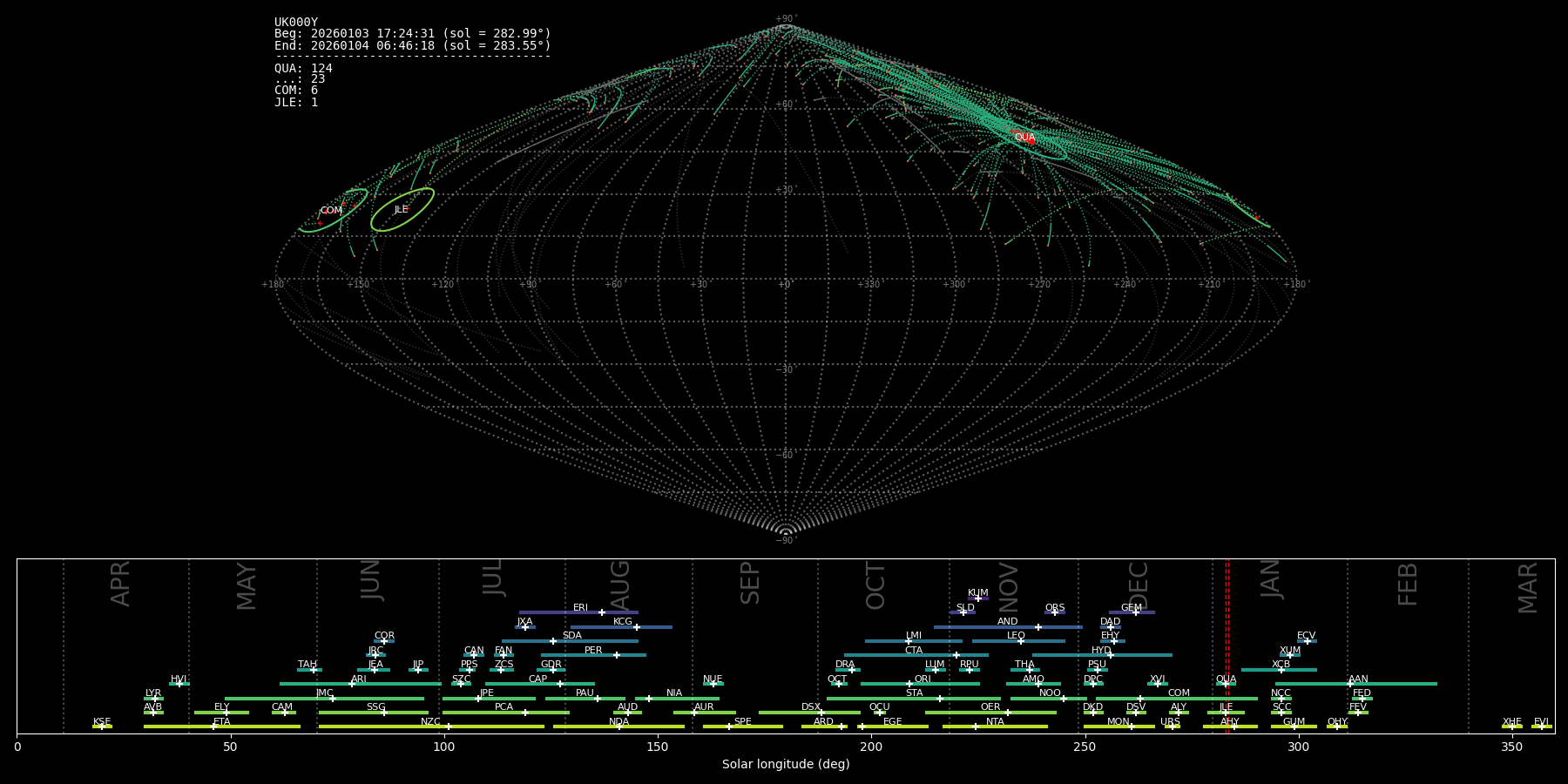Click the Solar longitude axis label
Viewport: 1568px width, 784px height.
786,764
